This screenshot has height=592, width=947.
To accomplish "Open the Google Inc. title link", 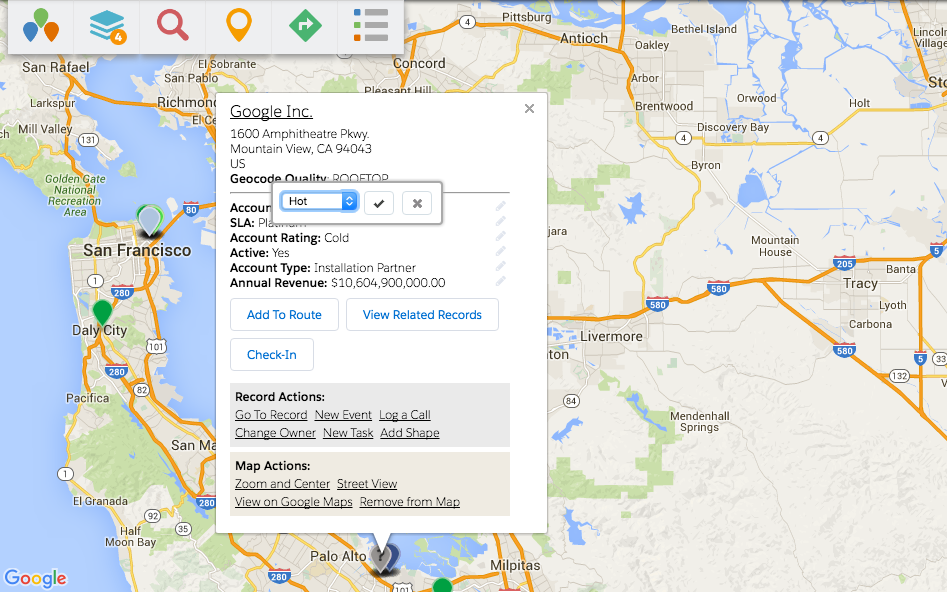I will tap(271, 112).
